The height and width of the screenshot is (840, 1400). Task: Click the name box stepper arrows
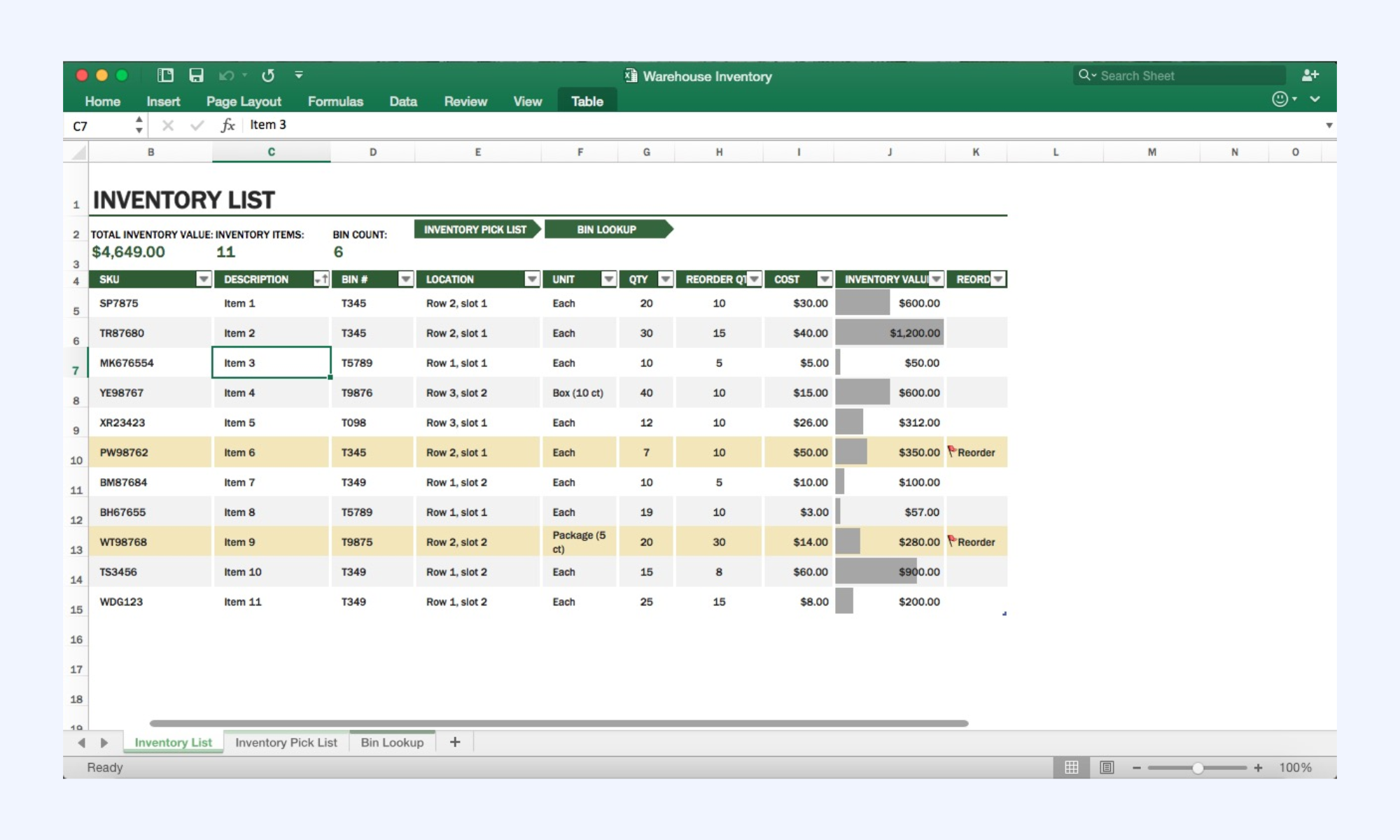(139, 125)
